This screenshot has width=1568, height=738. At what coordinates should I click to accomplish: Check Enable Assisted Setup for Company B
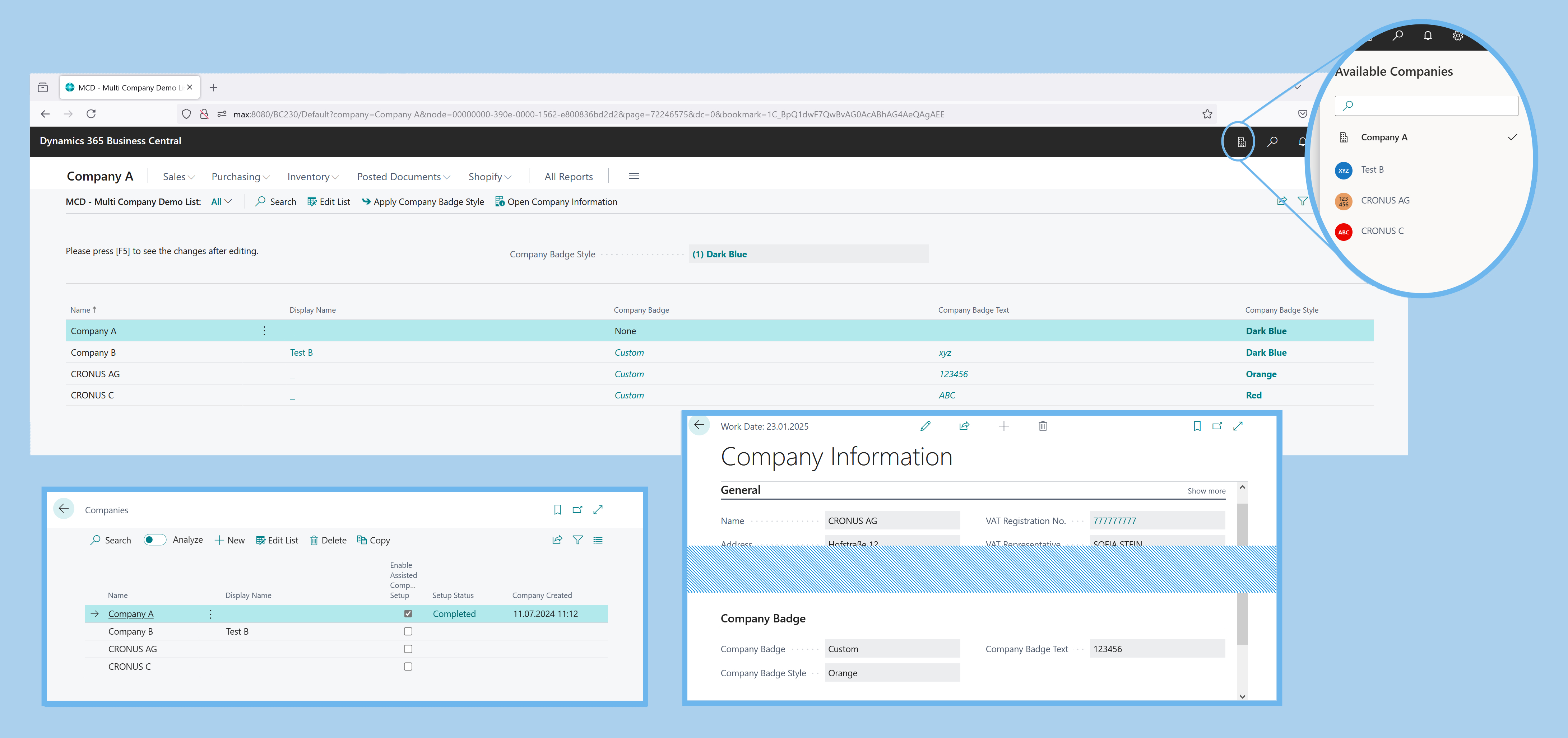(408, 631)
